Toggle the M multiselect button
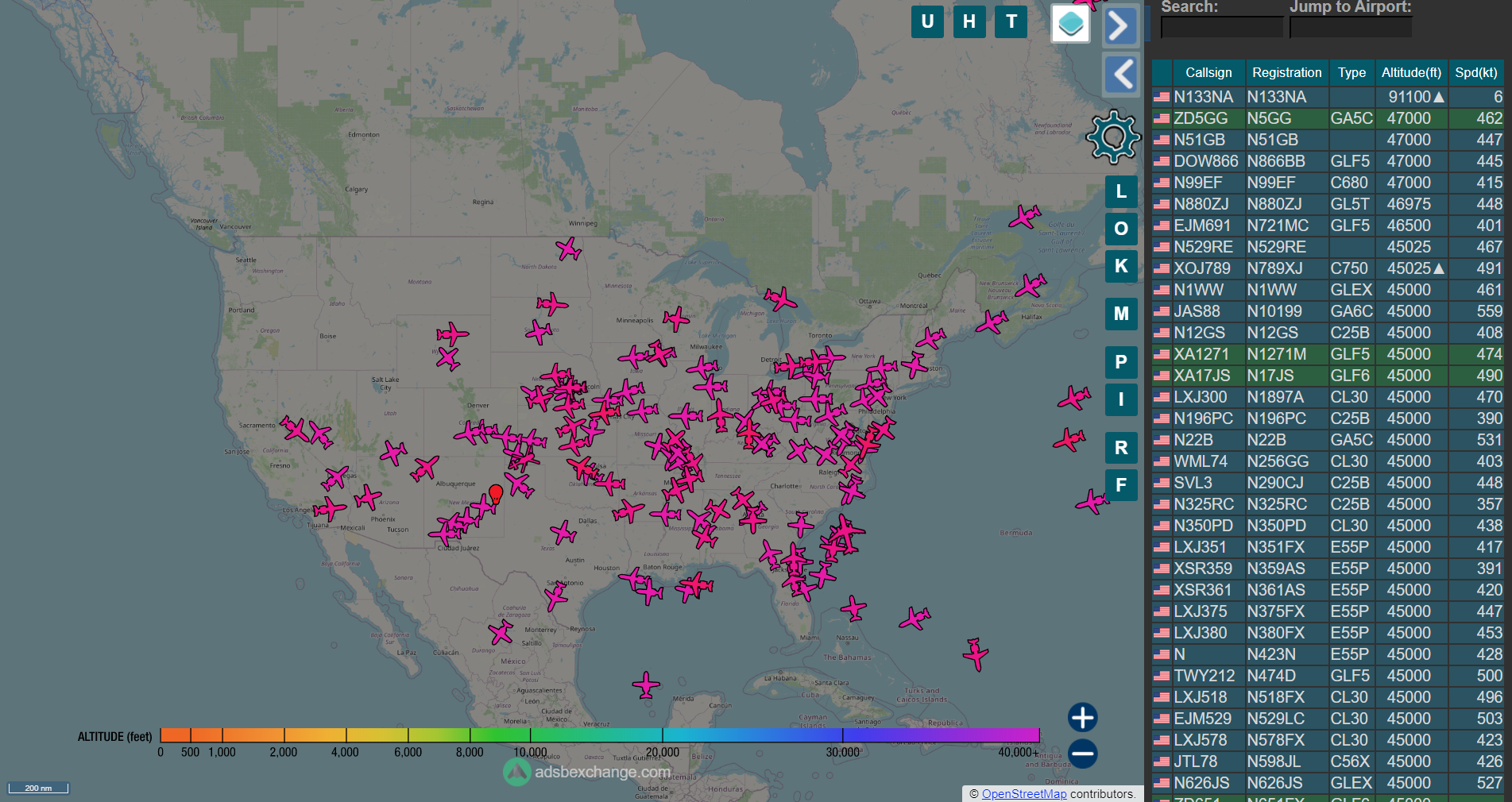The height and width of the screenshot is (802, 1512). [1121, 314]
